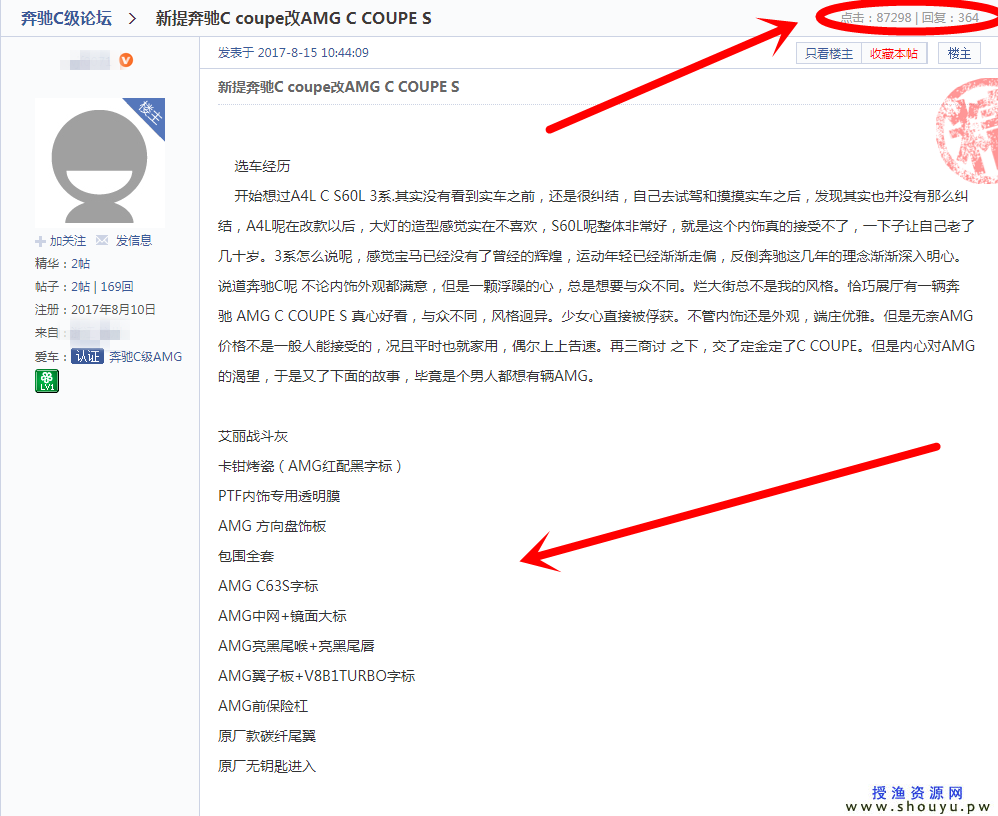The image size is (998, 816).
Task: Click the green LV1 level badge icon
Action: (47, 381)
